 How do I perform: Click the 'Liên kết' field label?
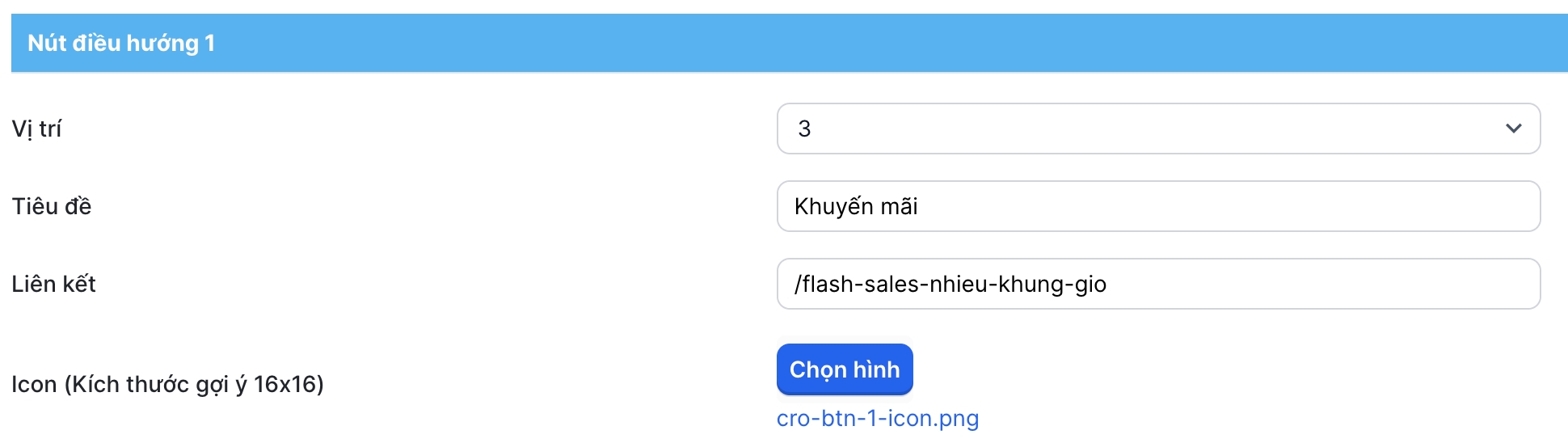point(53,284)
